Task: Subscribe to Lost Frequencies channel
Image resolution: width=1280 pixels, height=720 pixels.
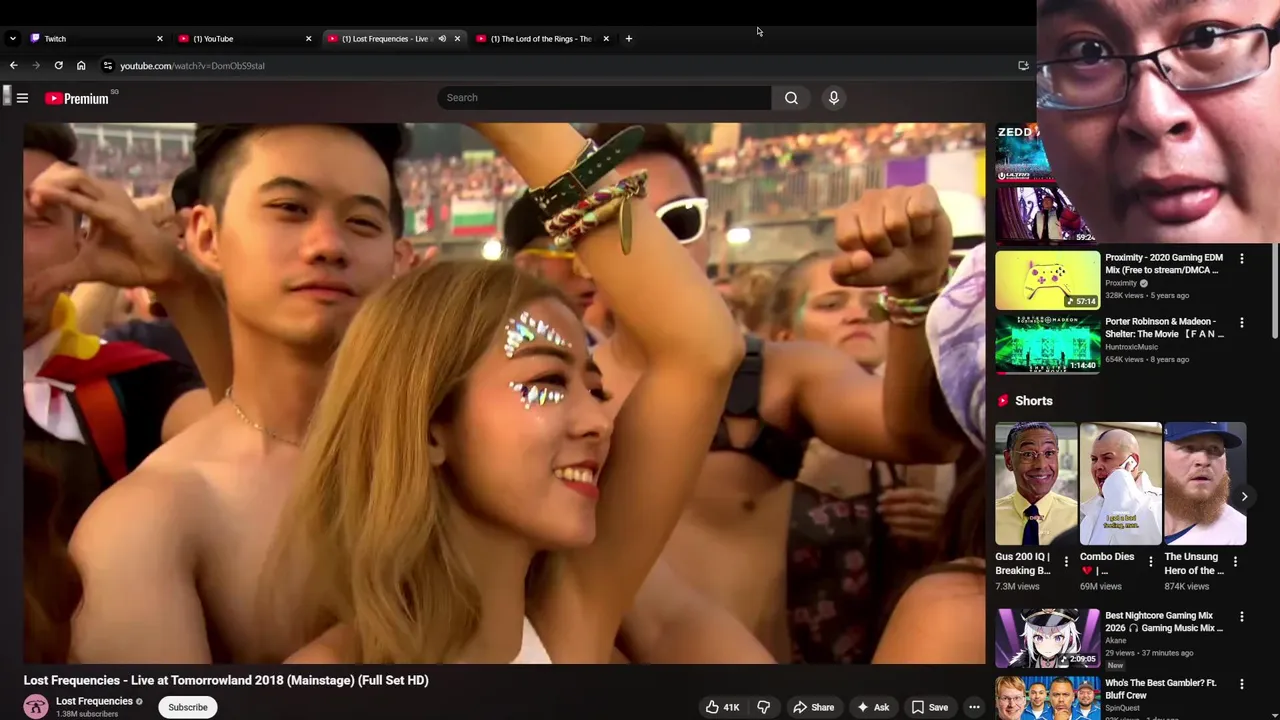Action: click(188, 707)
